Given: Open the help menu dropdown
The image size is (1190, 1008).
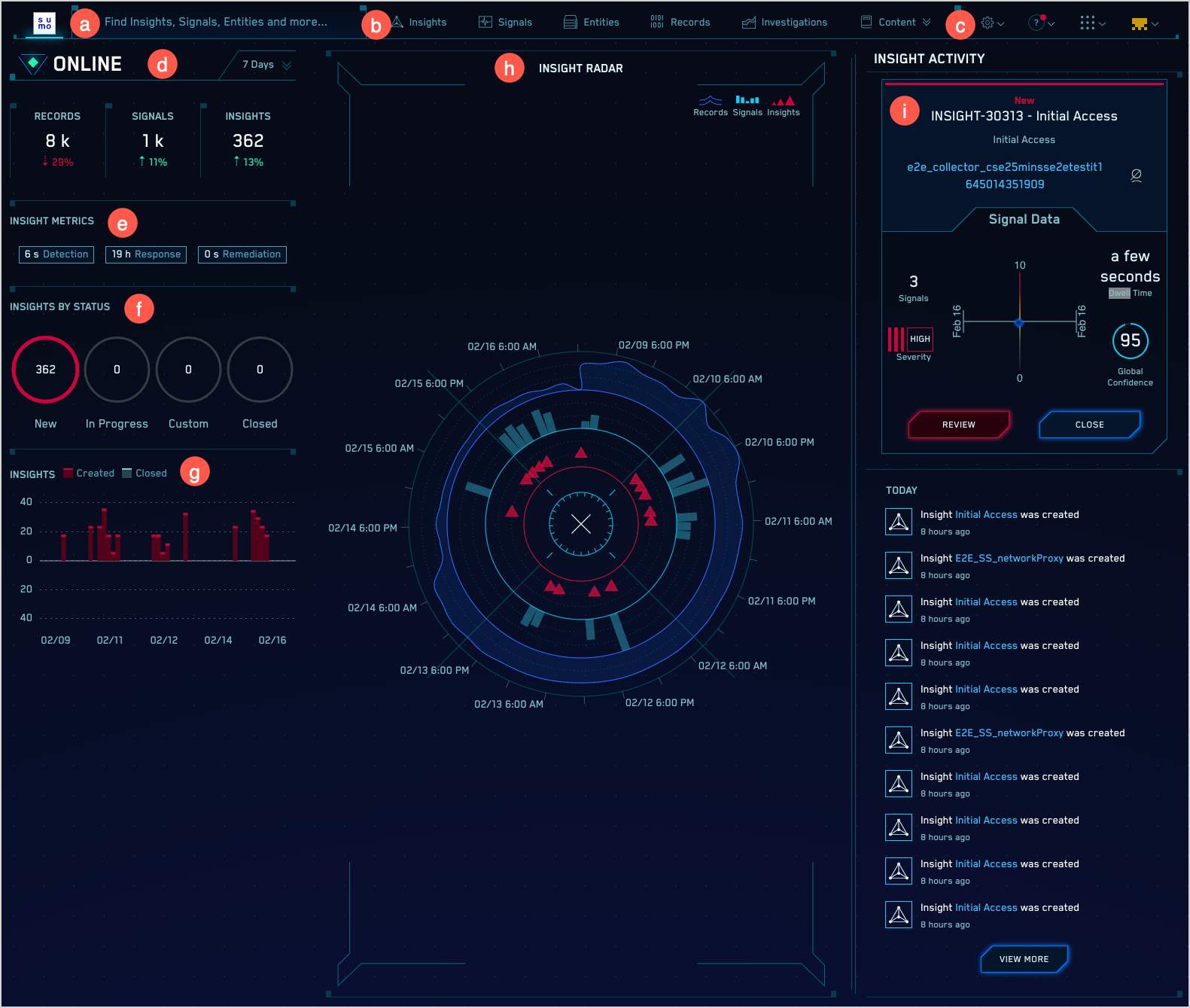Looking at the screenshot, I should coord(1040,23).
